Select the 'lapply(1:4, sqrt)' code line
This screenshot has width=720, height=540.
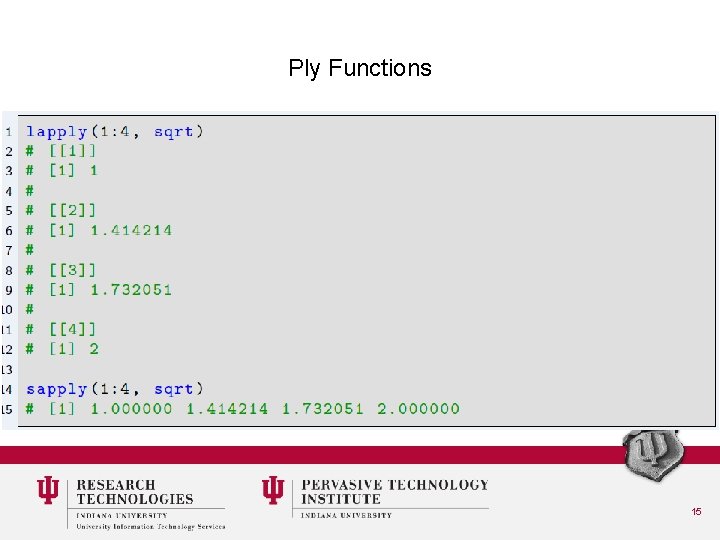click(x=115, y=132)
